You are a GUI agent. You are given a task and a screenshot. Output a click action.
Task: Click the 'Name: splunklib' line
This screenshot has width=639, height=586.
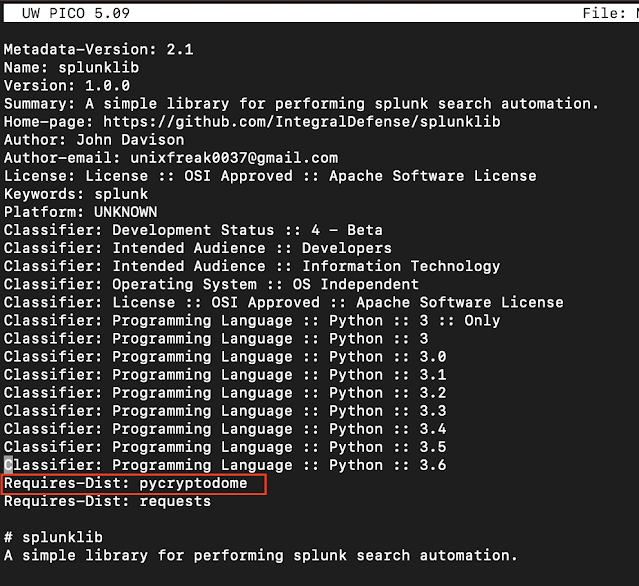tap(71, 67)
